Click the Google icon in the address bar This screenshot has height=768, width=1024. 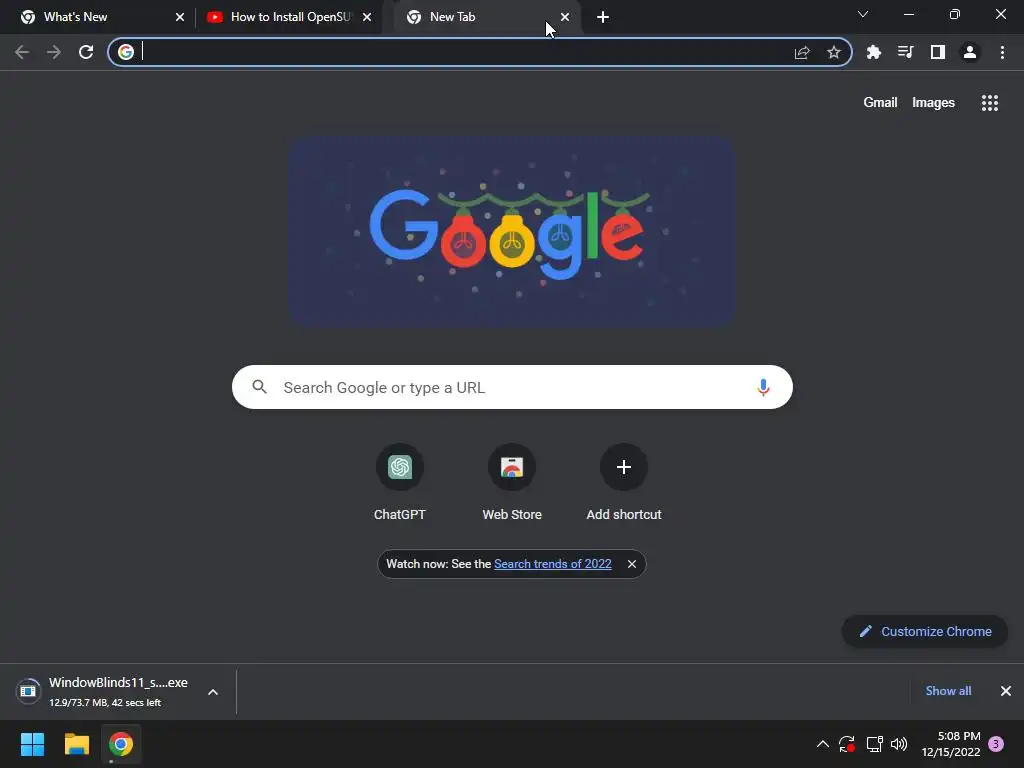[126, 52]
